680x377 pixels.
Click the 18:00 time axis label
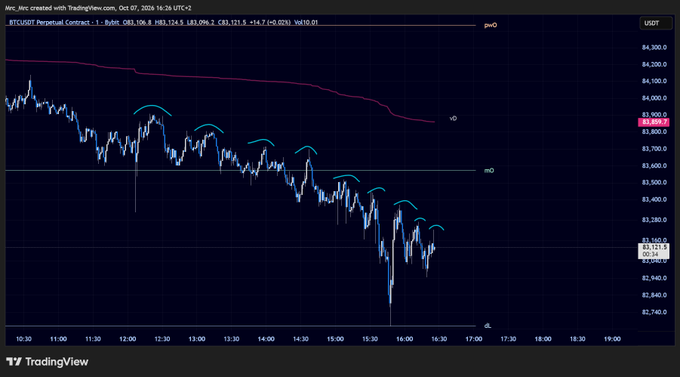[x=543, y=339]
